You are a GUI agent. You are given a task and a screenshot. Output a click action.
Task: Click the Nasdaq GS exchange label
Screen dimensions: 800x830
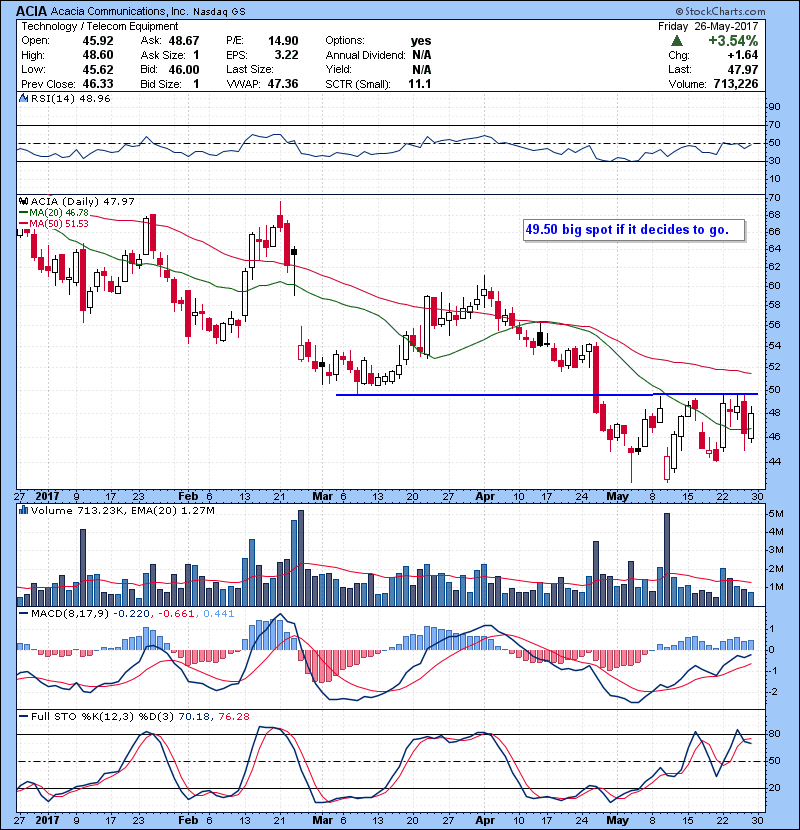[x=219, y=12]
